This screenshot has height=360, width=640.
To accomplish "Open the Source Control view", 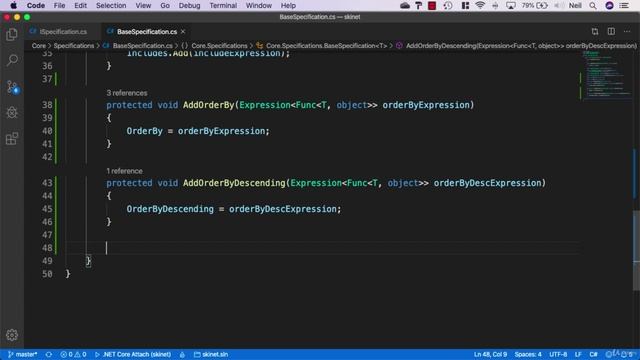I will (12, 87).
